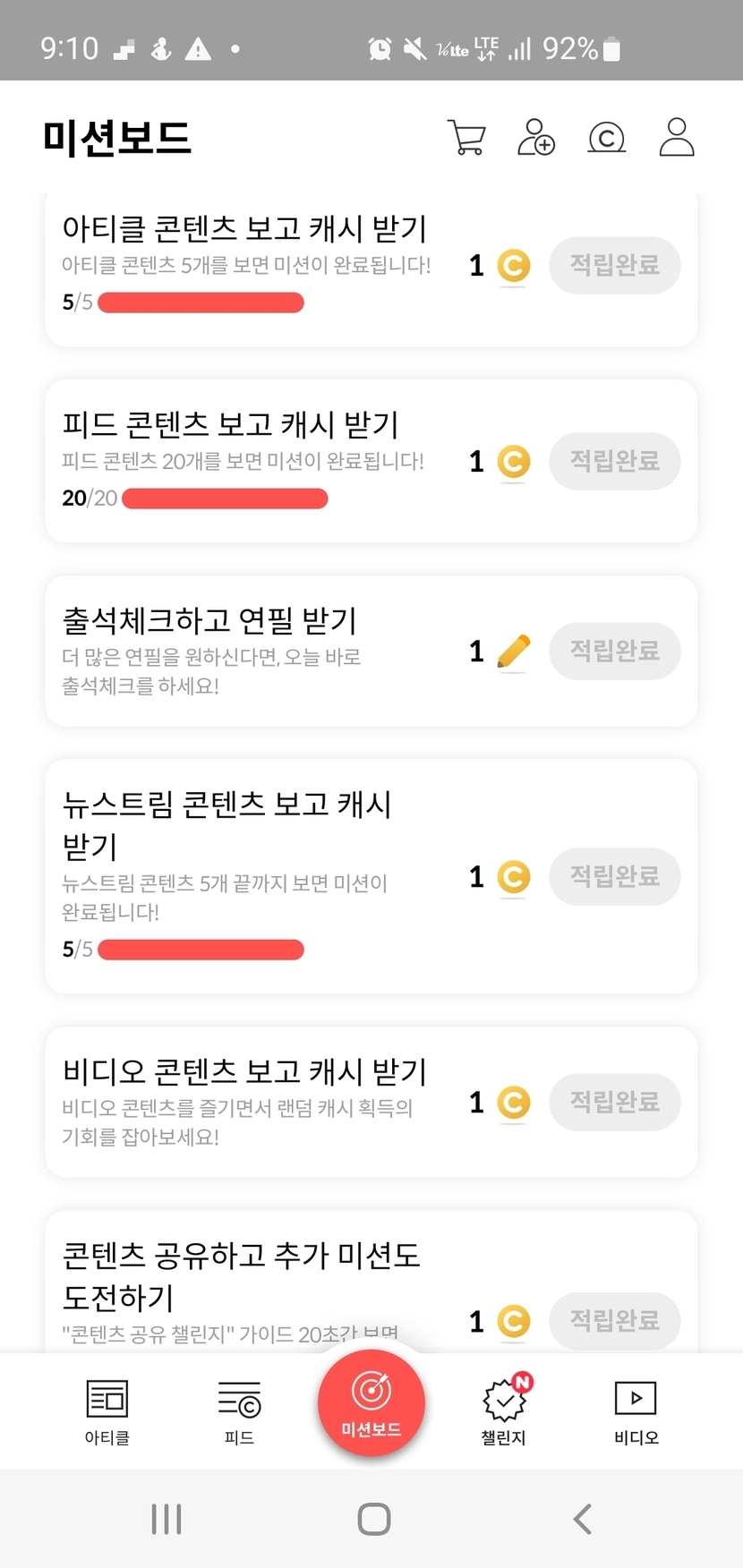Tap the pencil reward icon

[x=513, y=652]
